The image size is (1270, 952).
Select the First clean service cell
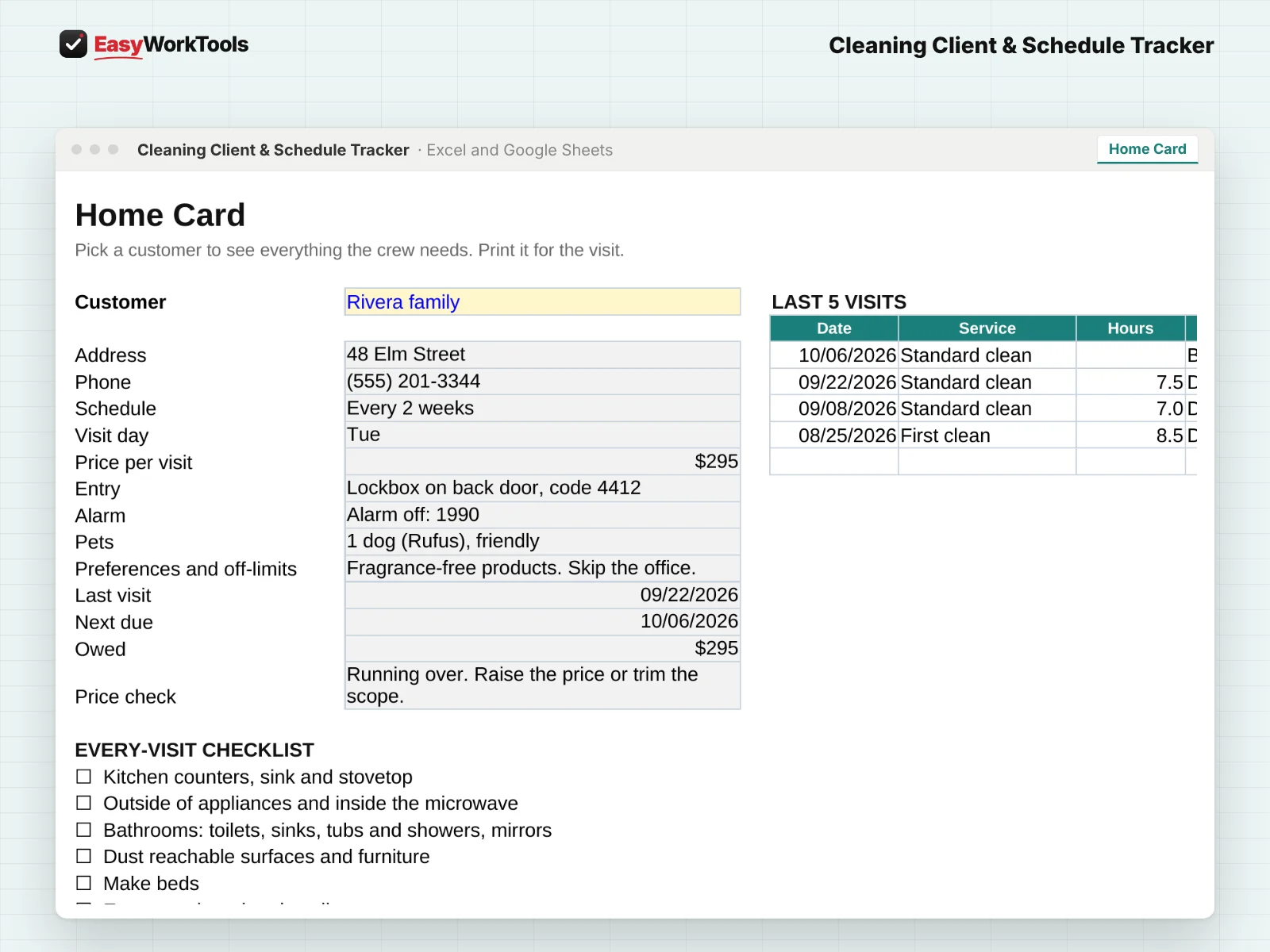(987, 436)
